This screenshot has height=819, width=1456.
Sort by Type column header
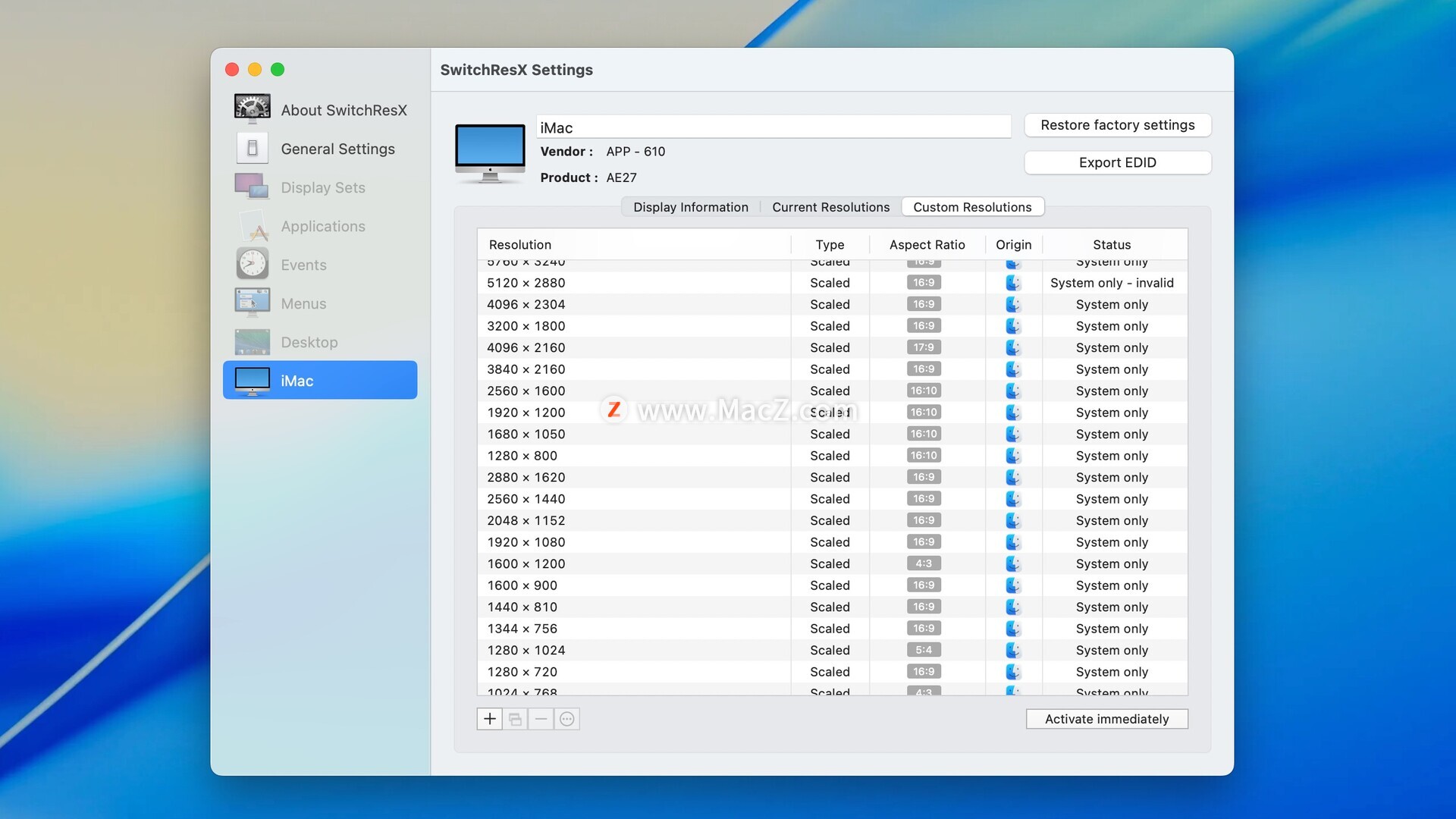click(830, 244)
